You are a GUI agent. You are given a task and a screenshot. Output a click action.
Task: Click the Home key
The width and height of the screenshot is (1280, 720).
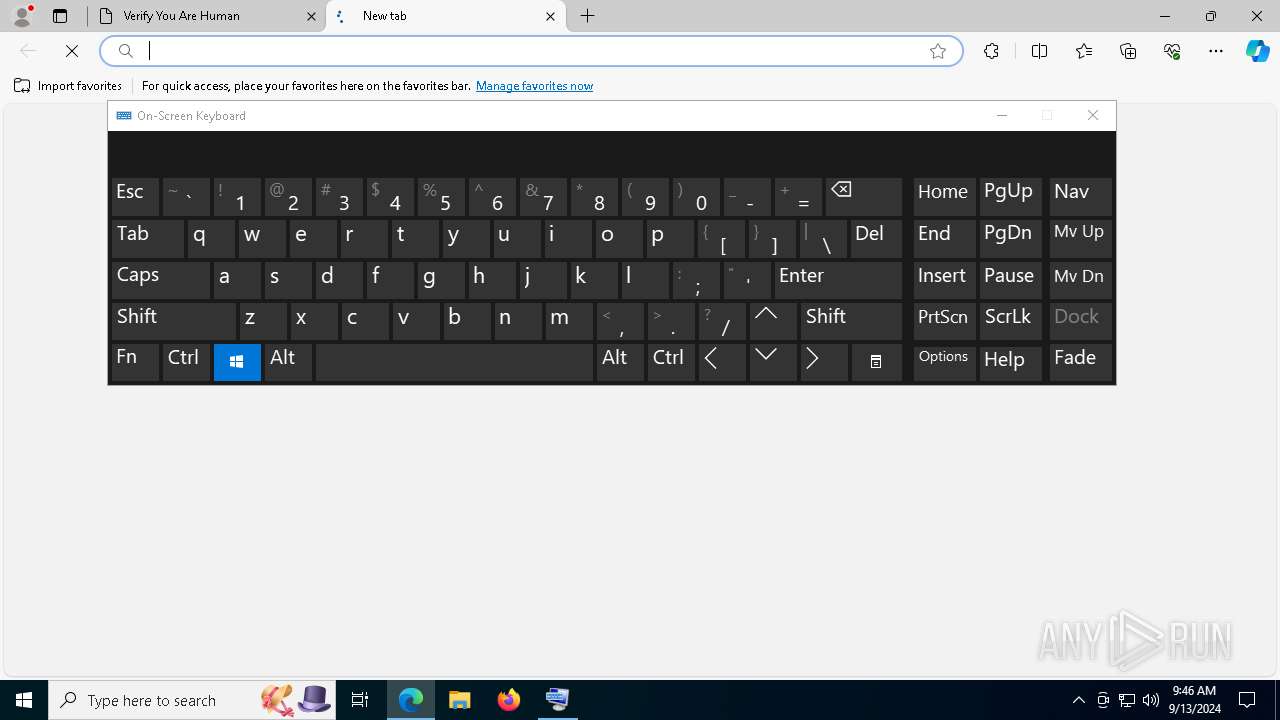944,196
